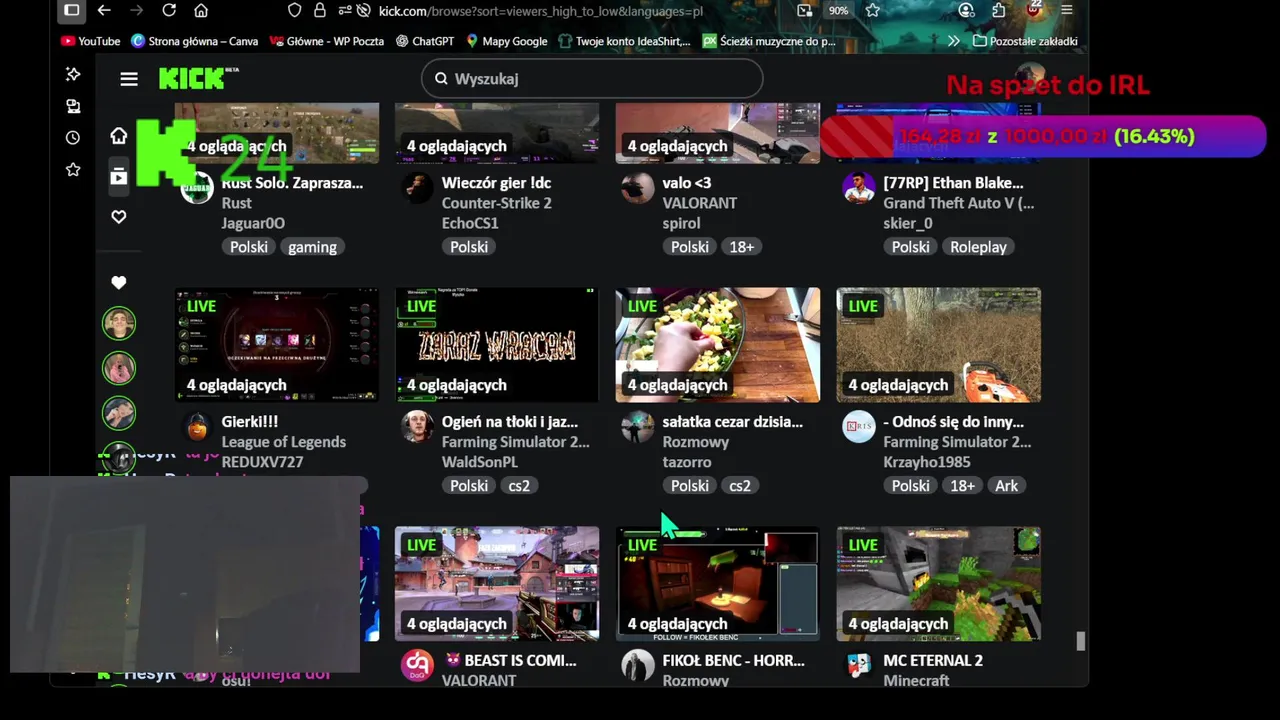Open Główne - WP Poczta bookmark
Screen dimensions: 1280x720
[x=326, y=41]
